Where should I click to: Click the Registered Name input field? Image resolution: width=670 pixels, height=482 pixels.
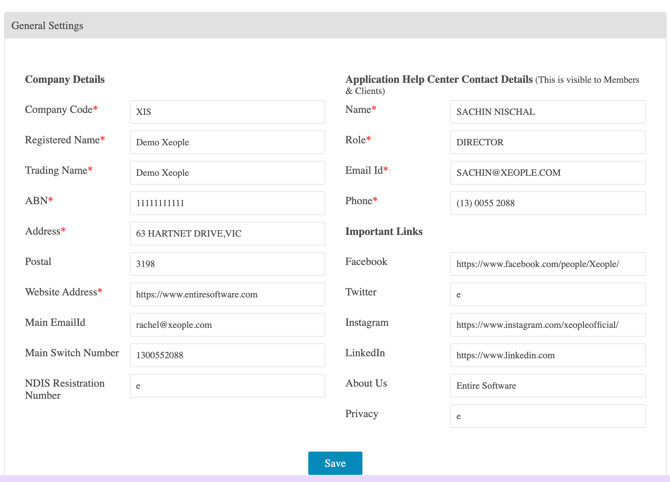coord(227,142)
